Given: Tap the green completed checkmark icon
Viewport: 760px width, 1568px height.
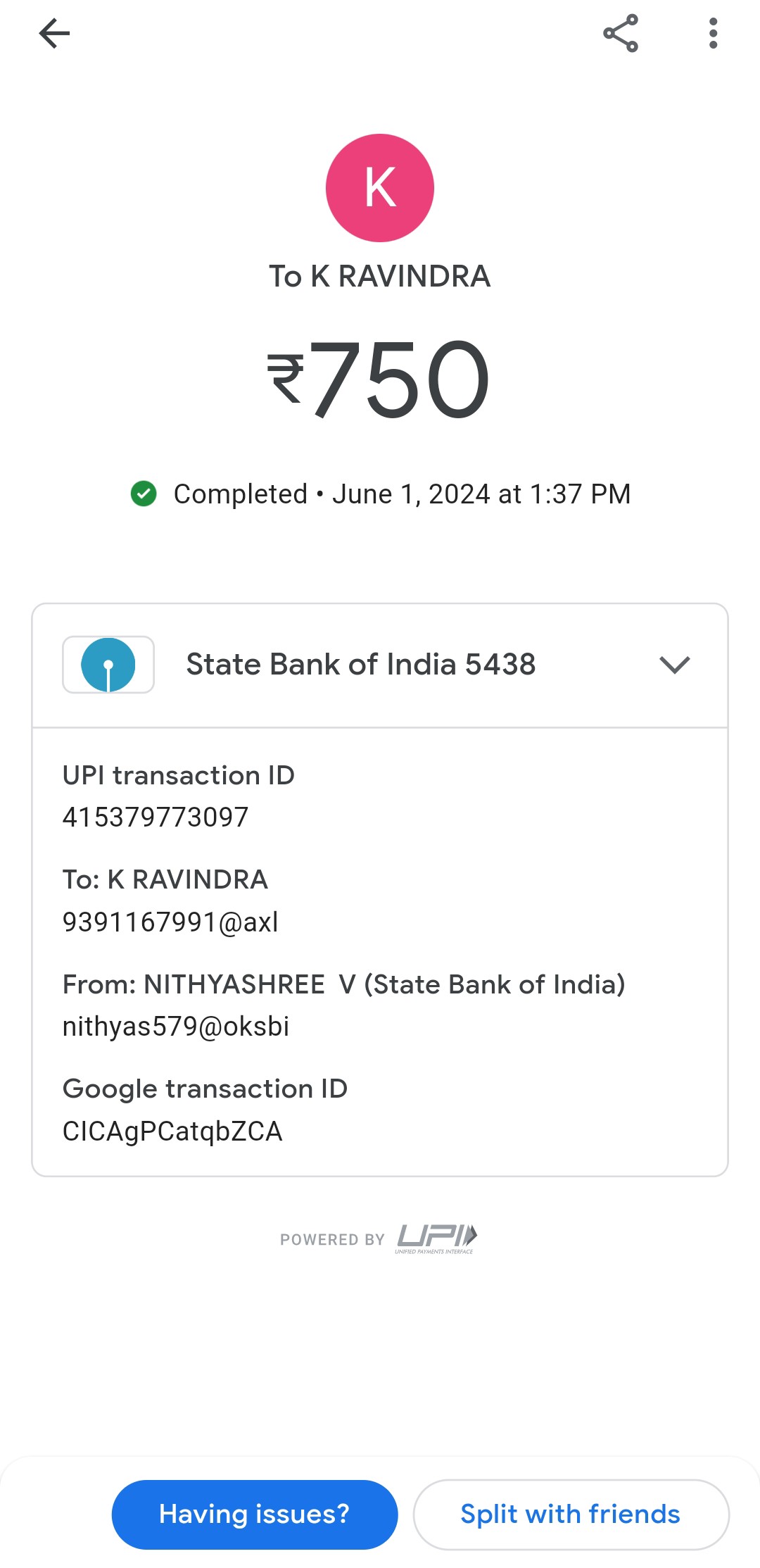Looking at the screenshot, I should pos(144,494).
